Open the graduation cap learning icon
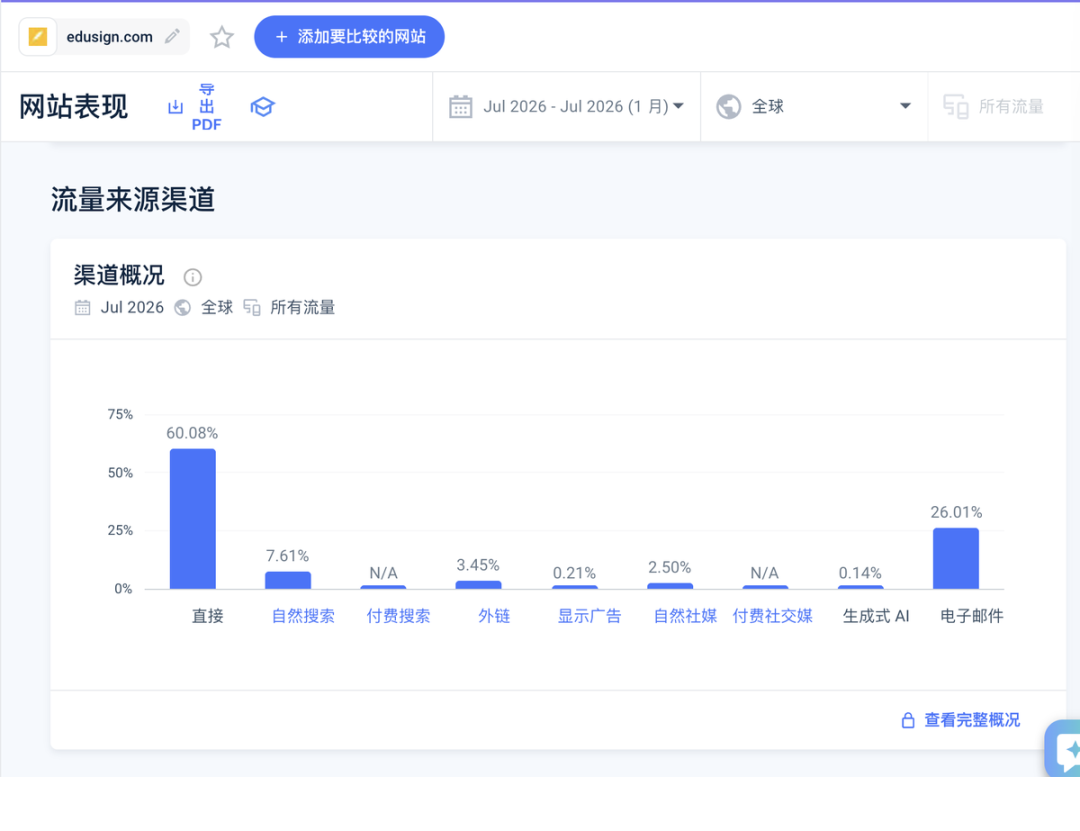This screenshot has height=831, width=1080. [x=262, y=107]
